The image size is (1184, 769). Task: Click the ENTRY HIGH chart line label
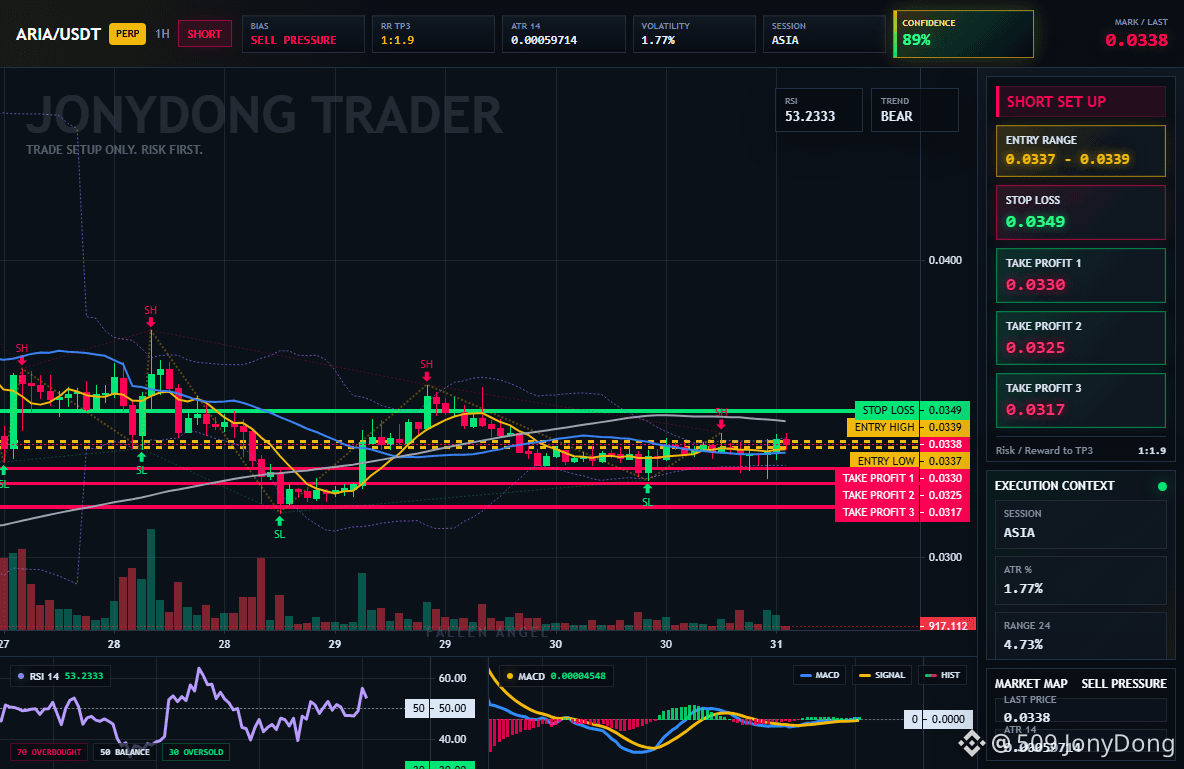pos(884,427)
